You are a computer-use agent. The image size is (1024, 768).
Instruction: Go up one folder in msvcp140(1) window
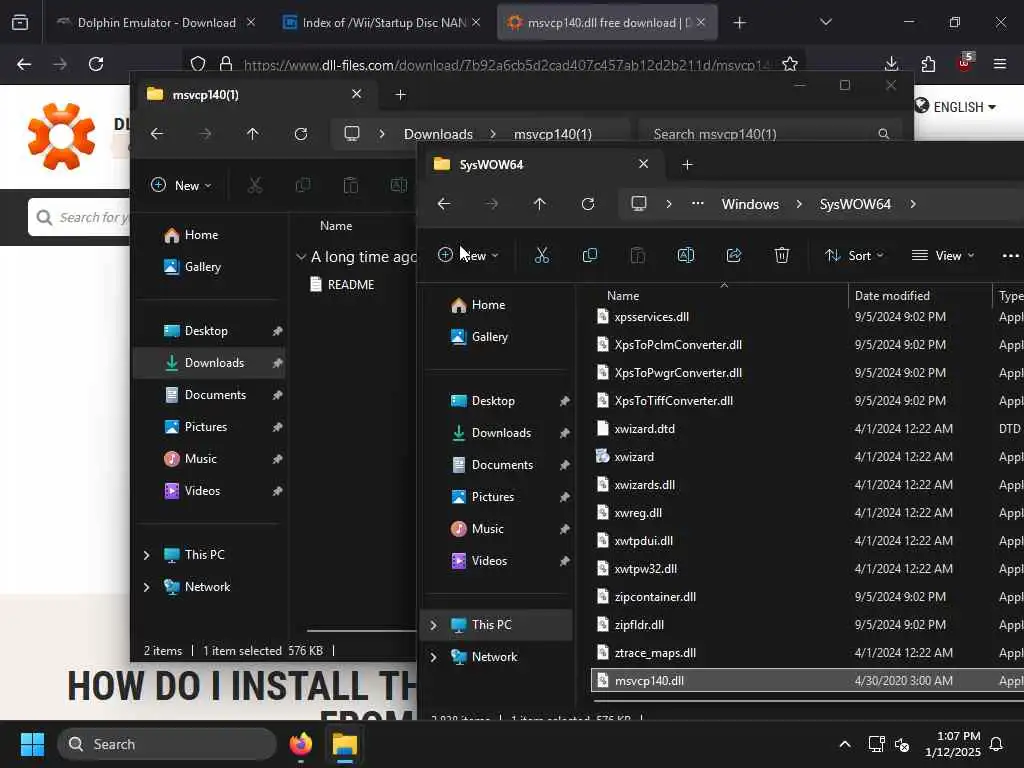[253, 134]
